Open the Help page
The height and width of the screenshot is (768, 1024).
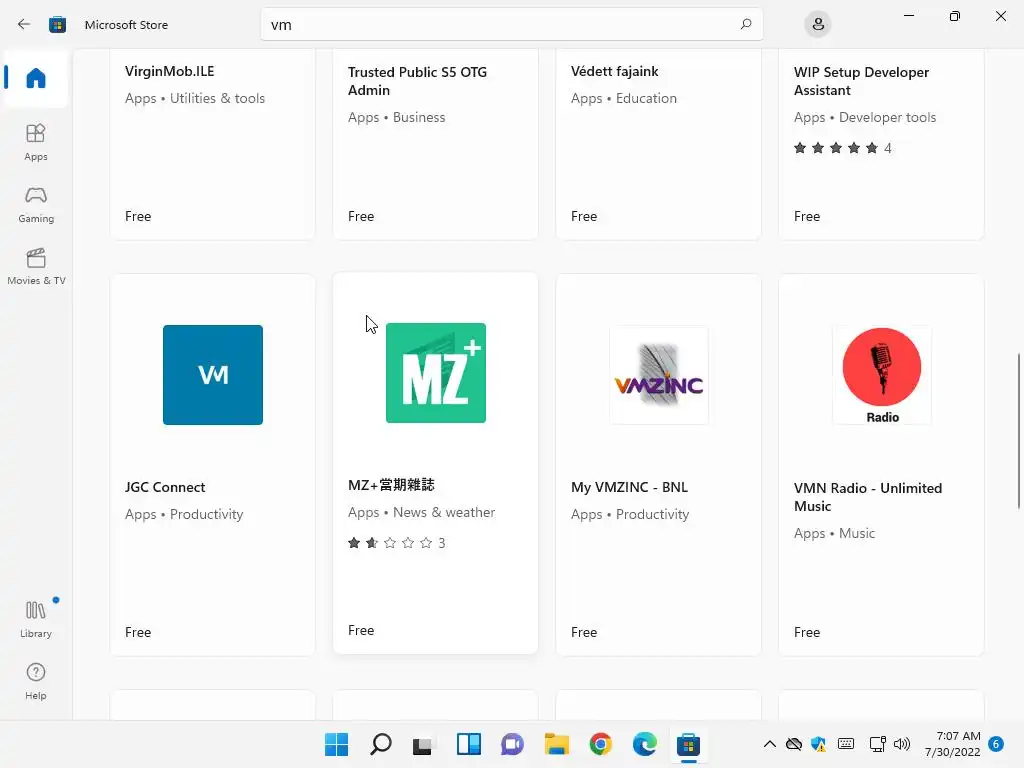36,681
